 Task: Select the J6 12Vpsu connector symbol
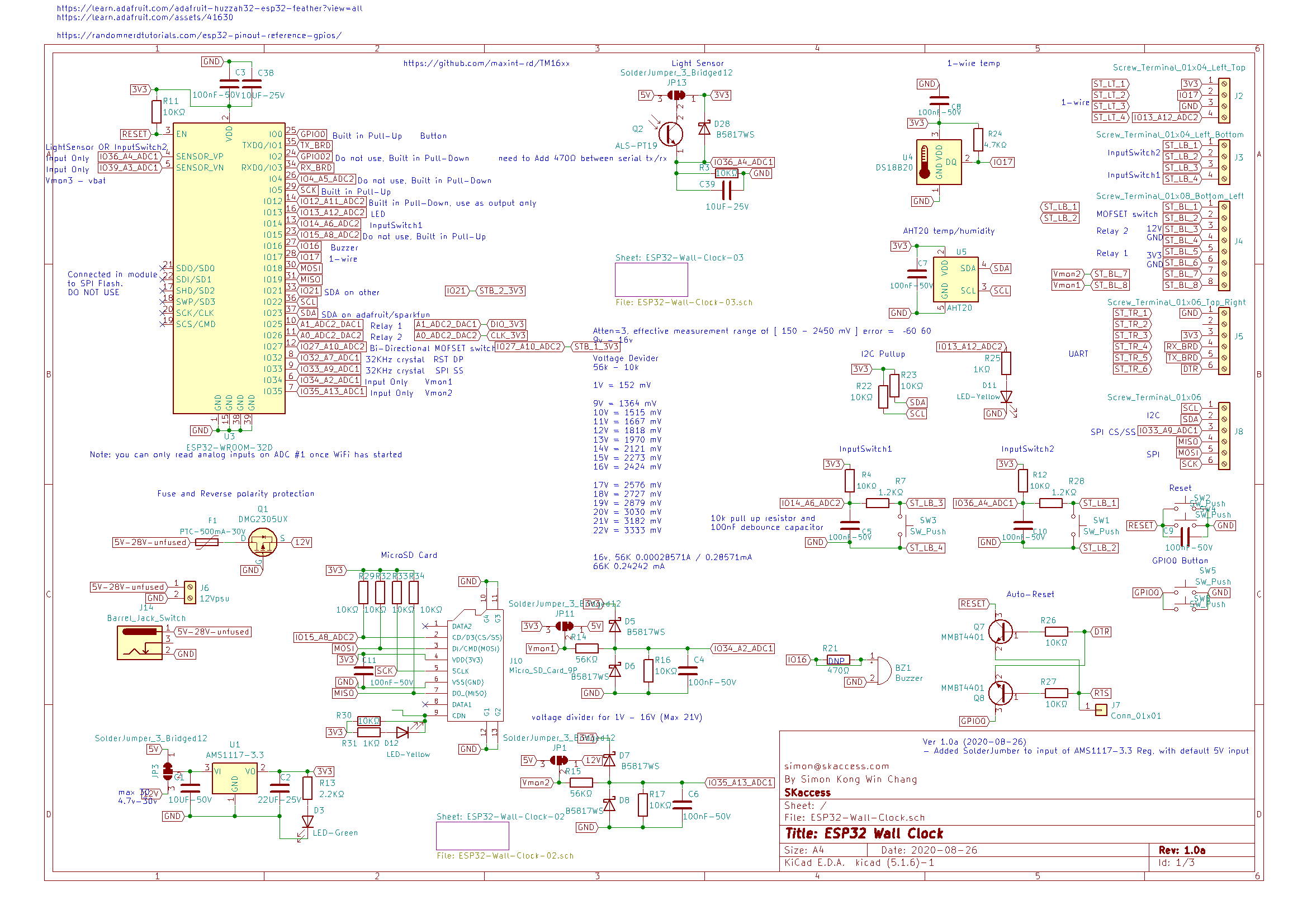pyautogui.click(x=190, y=592)
